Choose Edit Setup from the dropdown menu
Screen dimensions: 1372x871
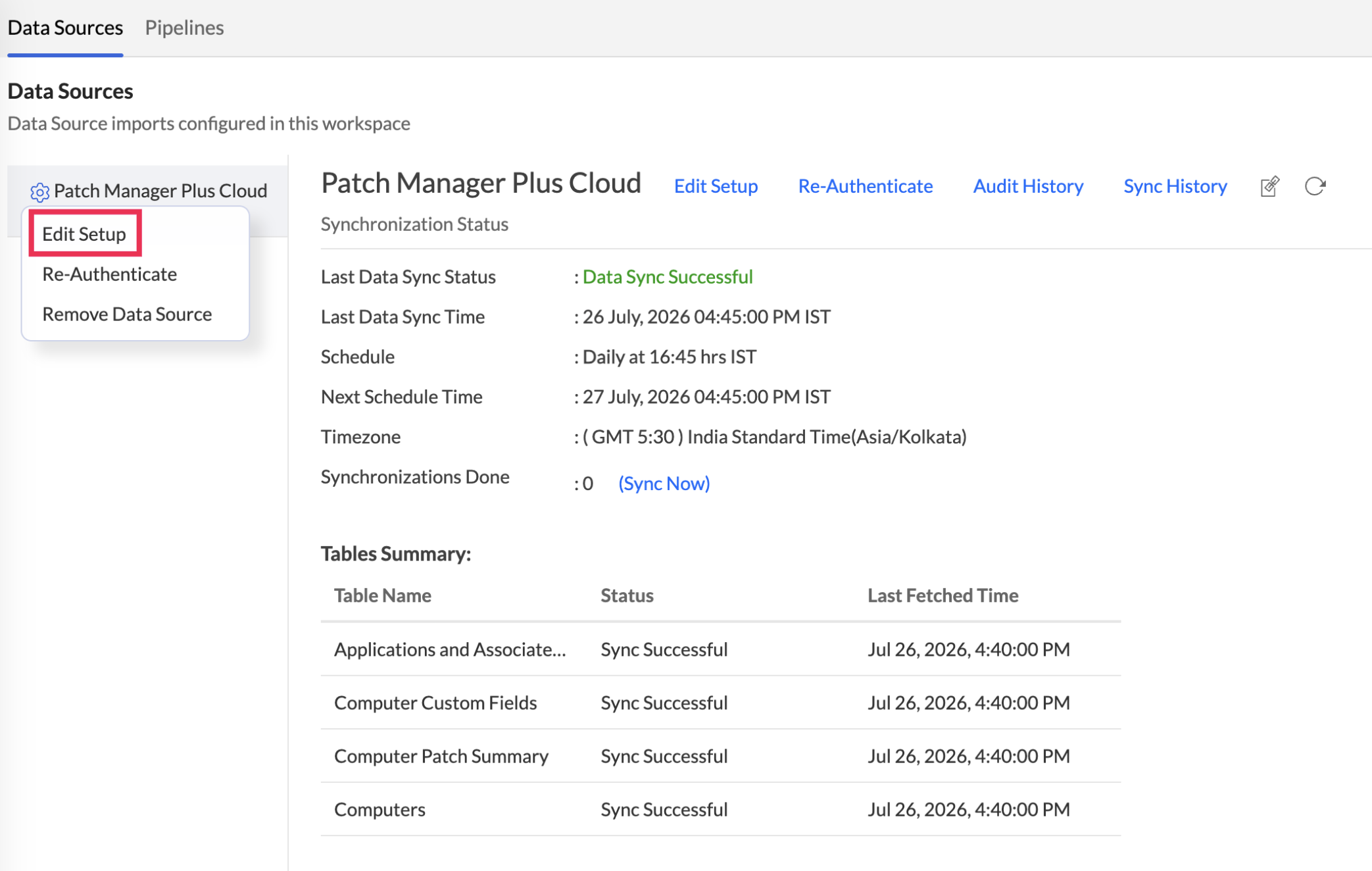pos(84,234)
